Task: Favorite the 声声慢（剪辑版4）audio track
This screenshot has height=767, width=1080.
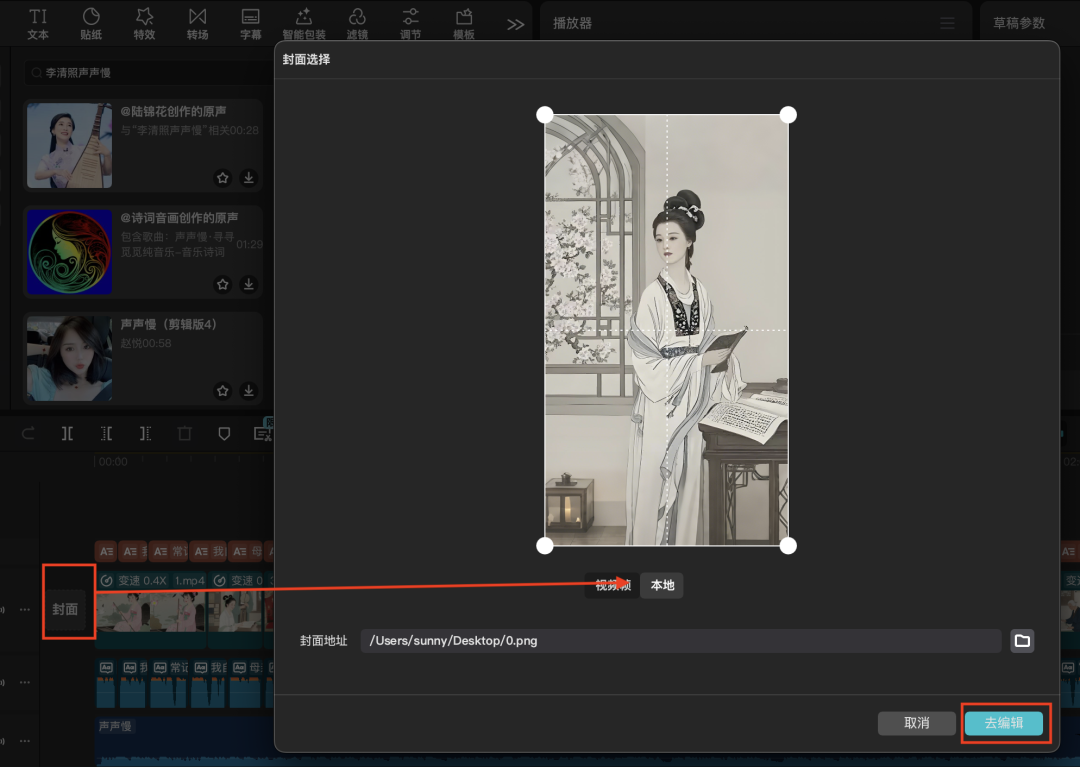Action: point(223,391)
